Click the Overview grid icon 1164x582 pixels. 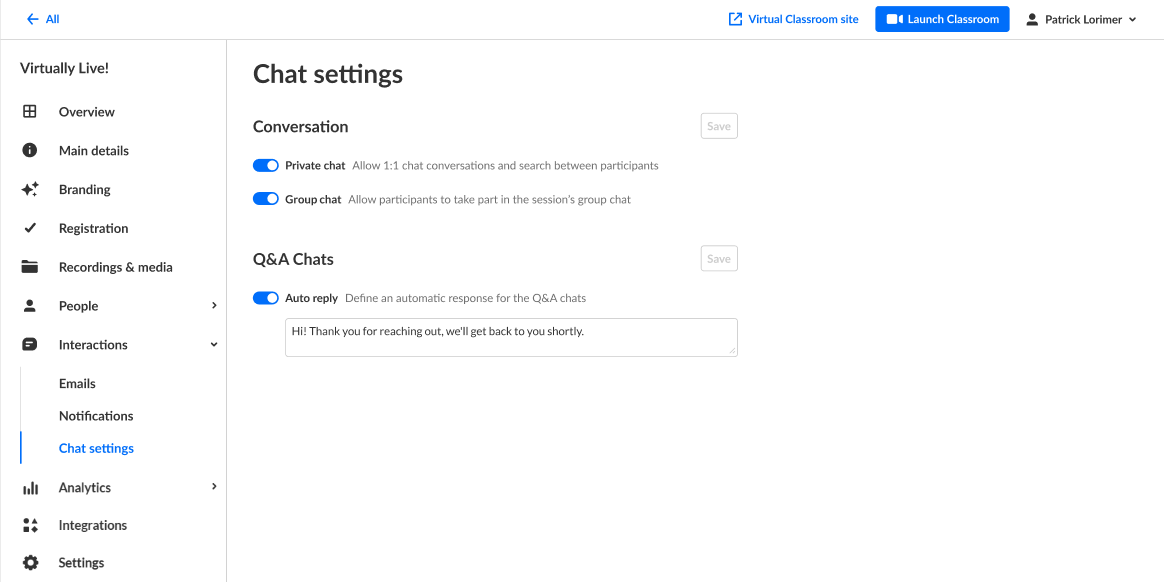(30, 112)
